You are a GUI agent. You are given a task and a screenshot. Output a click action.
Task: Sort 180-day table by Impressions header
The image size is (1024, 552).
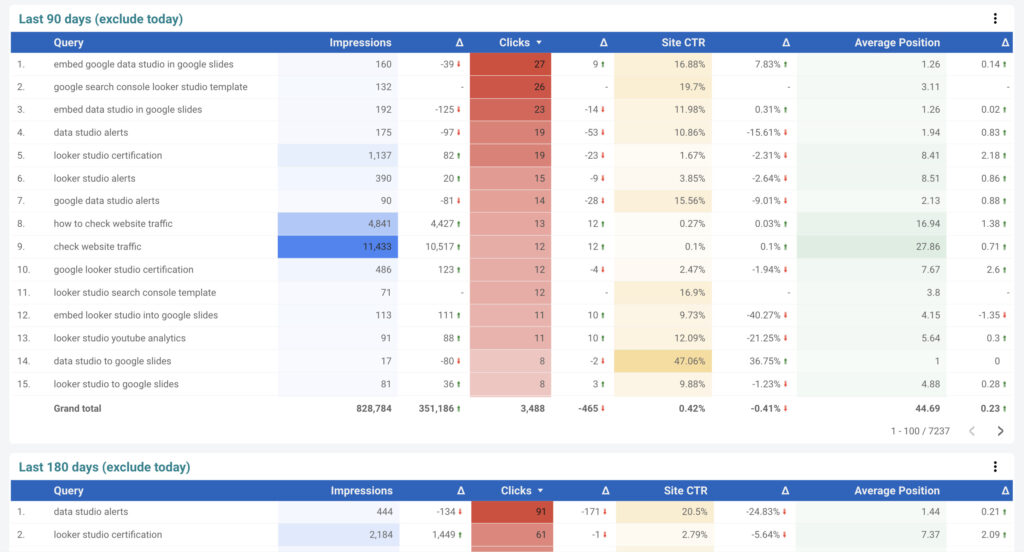[361, 491]
